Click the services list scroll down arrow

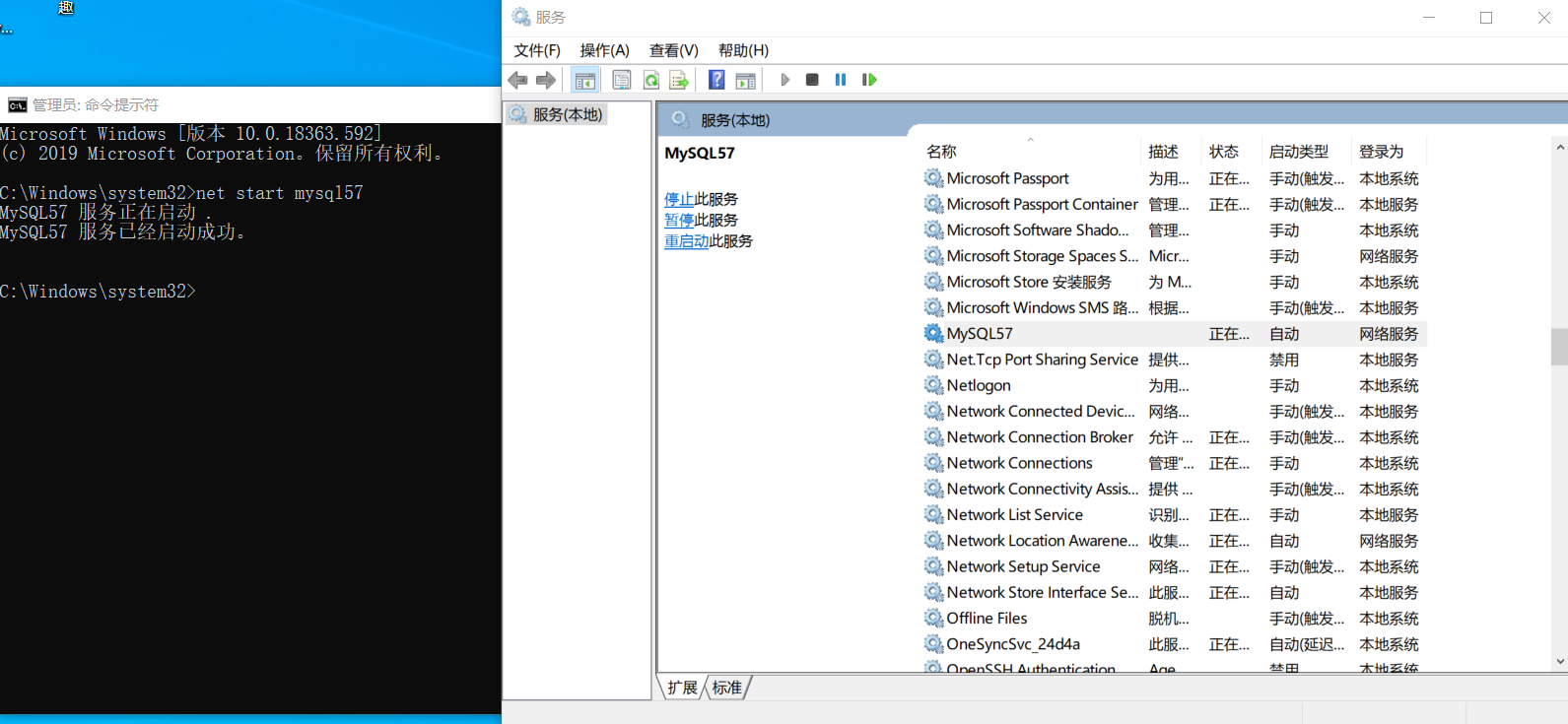click(1559, 662)
